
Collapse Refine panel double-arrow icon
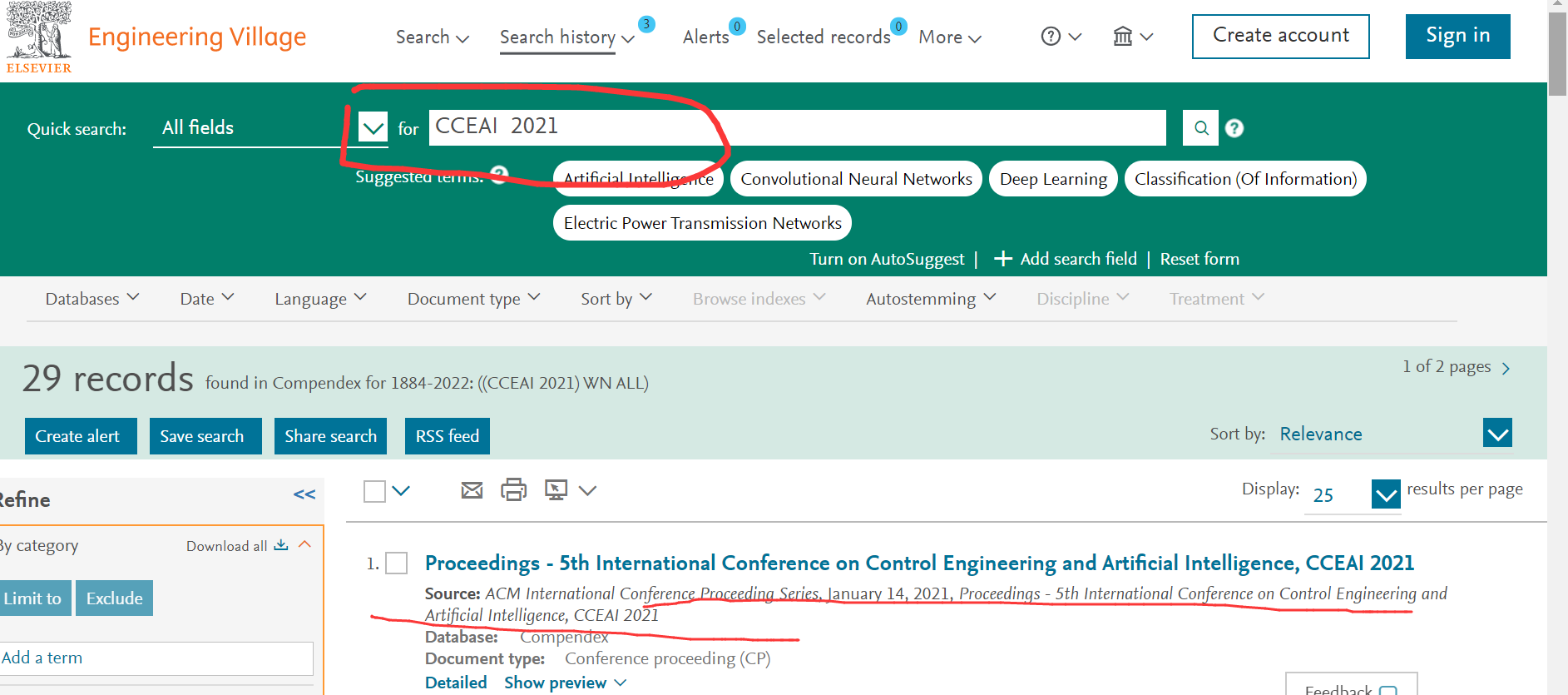coord(304,494)
